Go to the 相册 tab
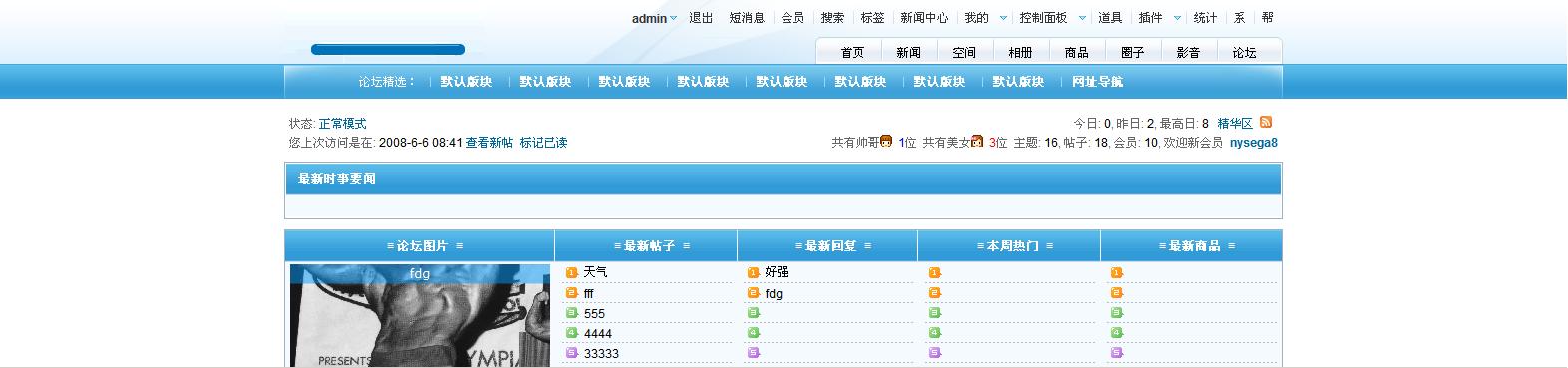 click(1020, 53)
